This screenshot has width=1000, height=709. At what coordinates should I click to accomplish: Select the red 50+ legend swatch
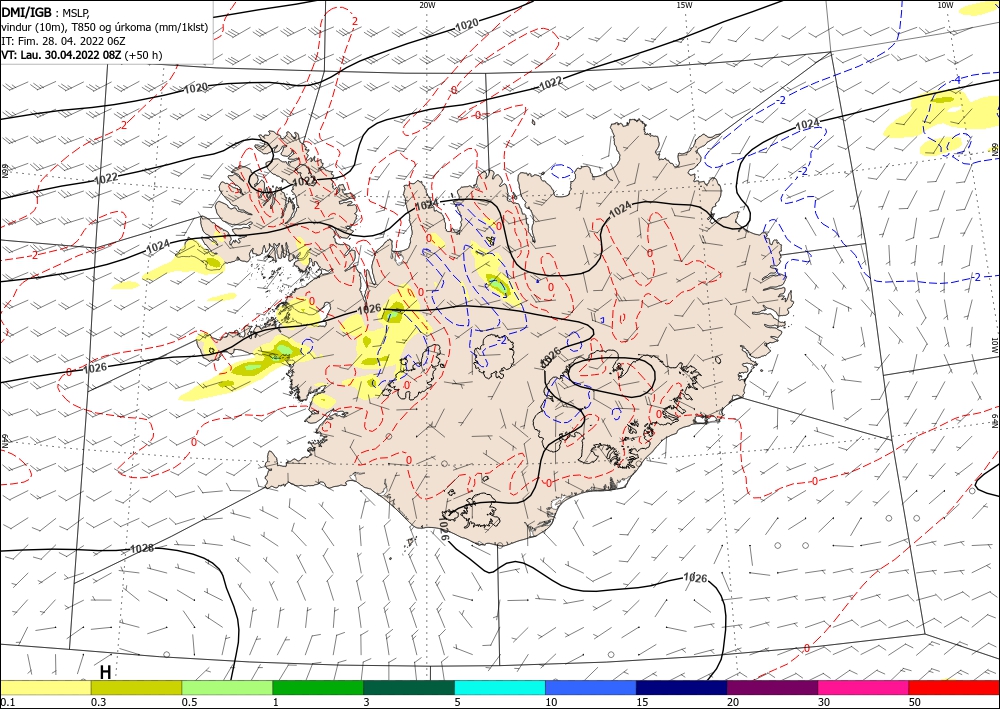pyautogui.click(x=954, y=687)
